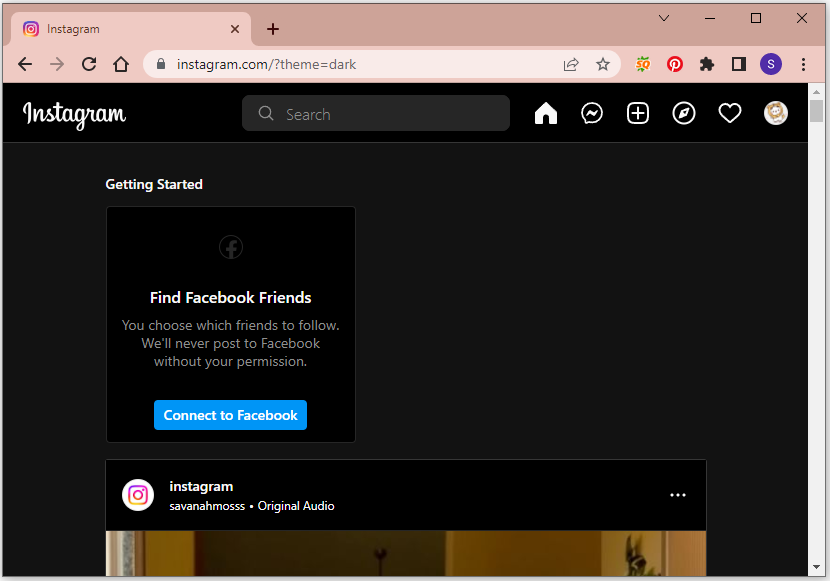Click the scrollbar up arrow

coord(816,92)
